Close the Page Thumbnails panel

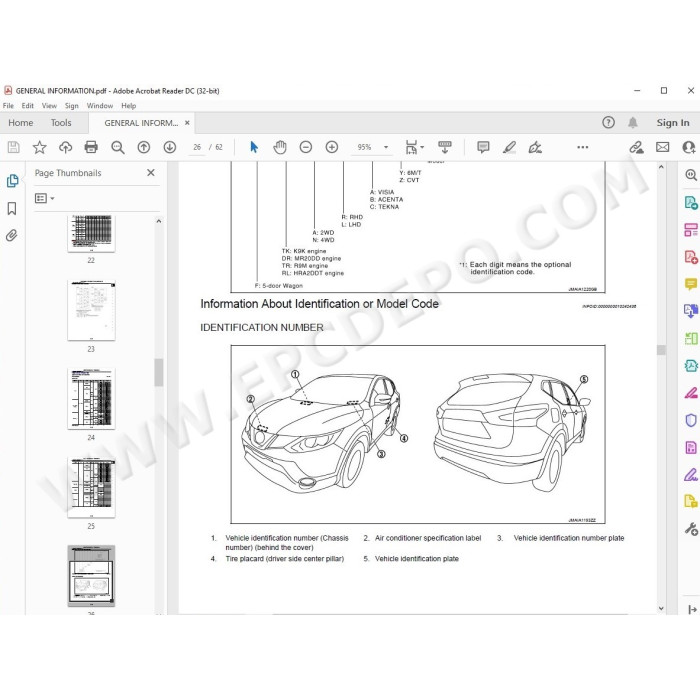[x=151, y=172]
